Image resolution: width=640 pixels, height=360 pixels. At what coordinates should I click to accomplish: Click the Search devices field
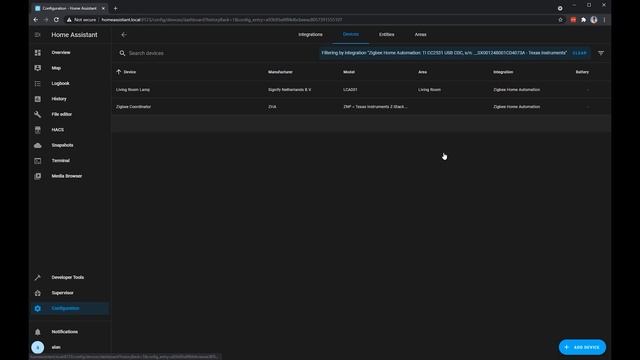[x=220, y=53]
